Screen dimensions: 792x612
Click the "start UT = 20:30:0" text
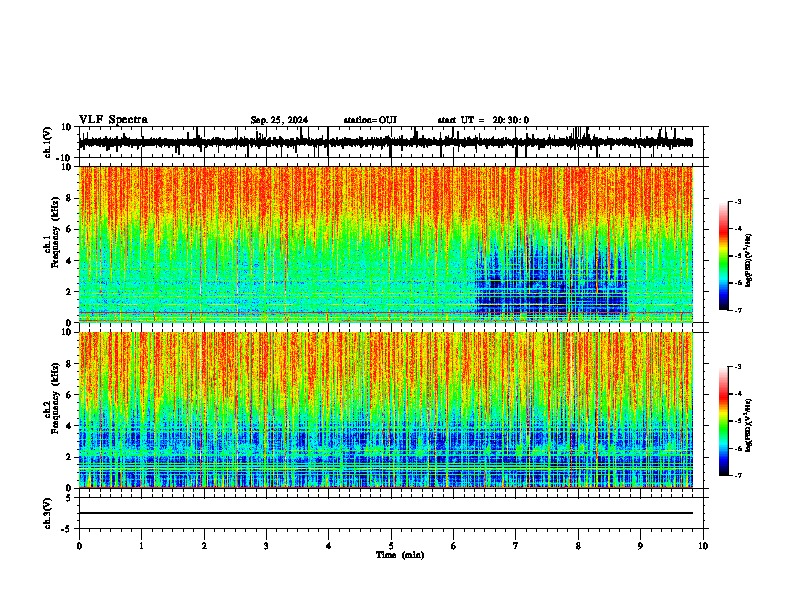pyautogui.click(x=483, y=120)
